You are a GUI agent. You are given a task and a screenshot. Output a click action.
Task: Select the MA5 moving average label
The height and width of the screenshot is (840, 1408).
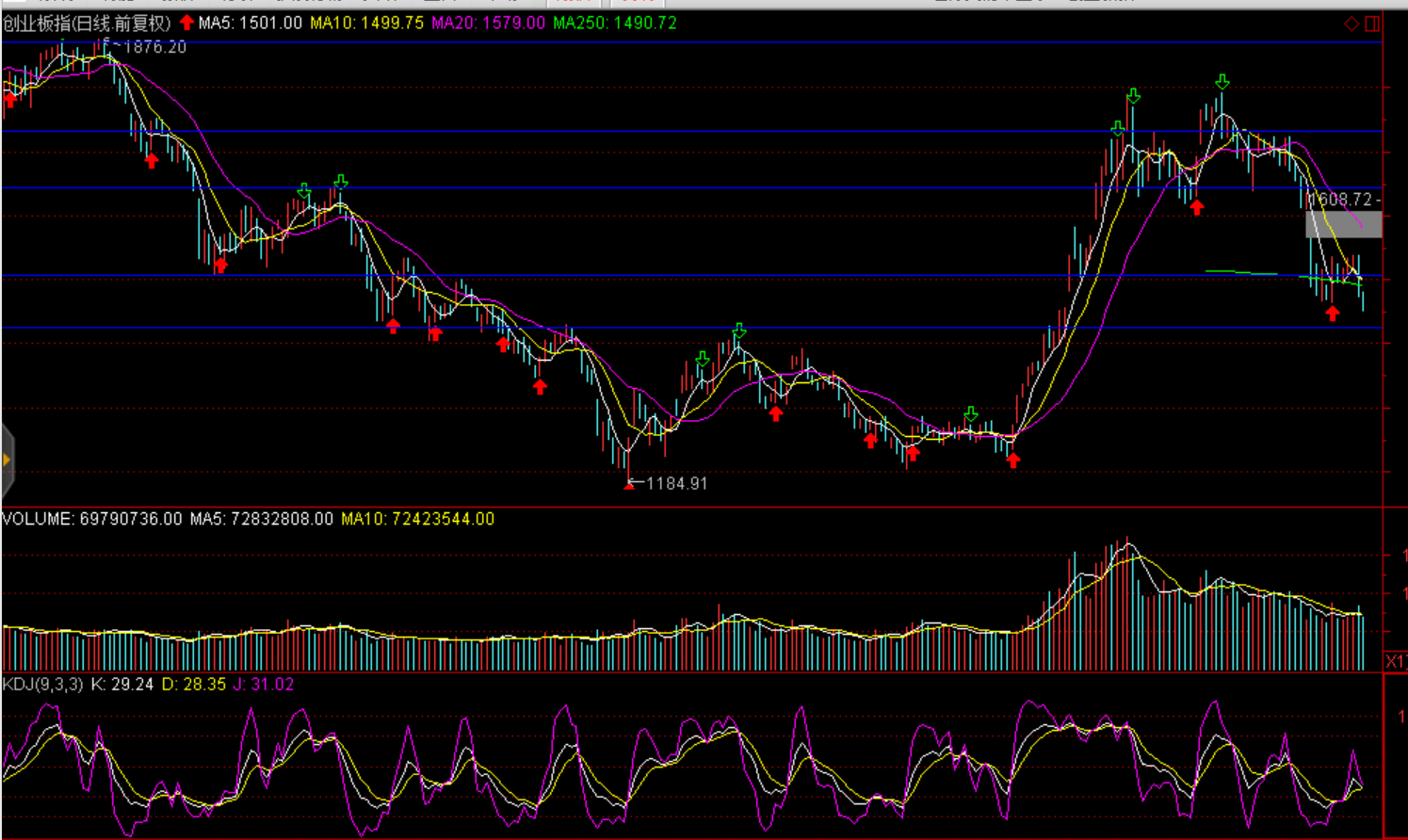250,23
